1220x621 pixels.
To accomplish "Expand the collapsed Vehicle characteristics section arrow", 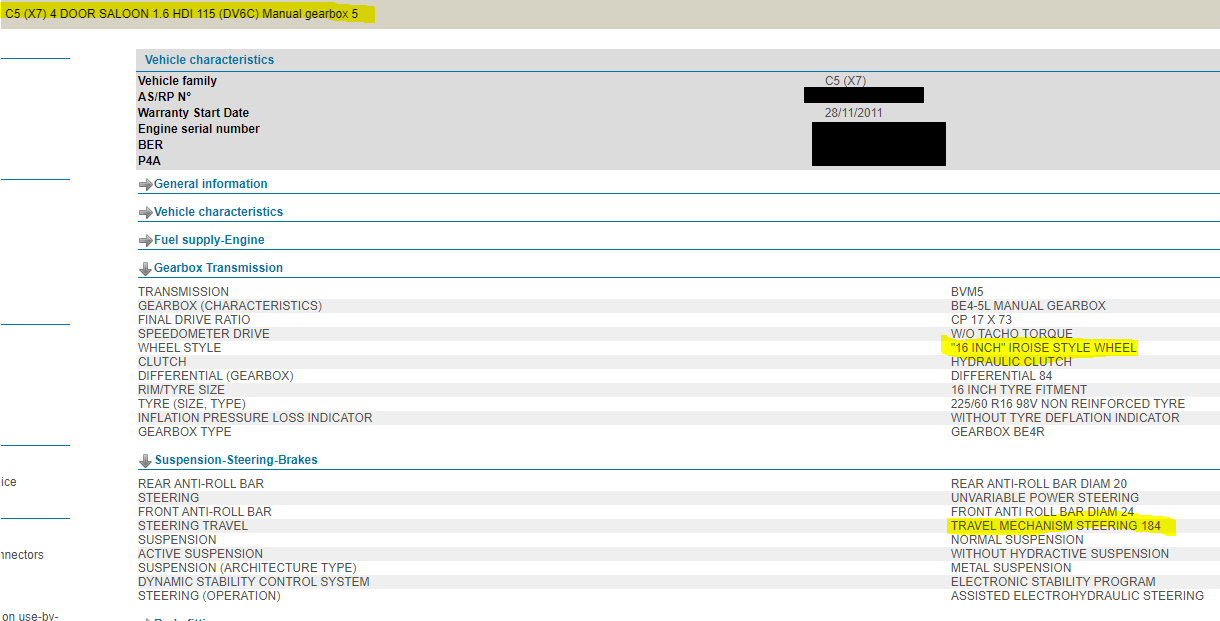I will [145, 213].
